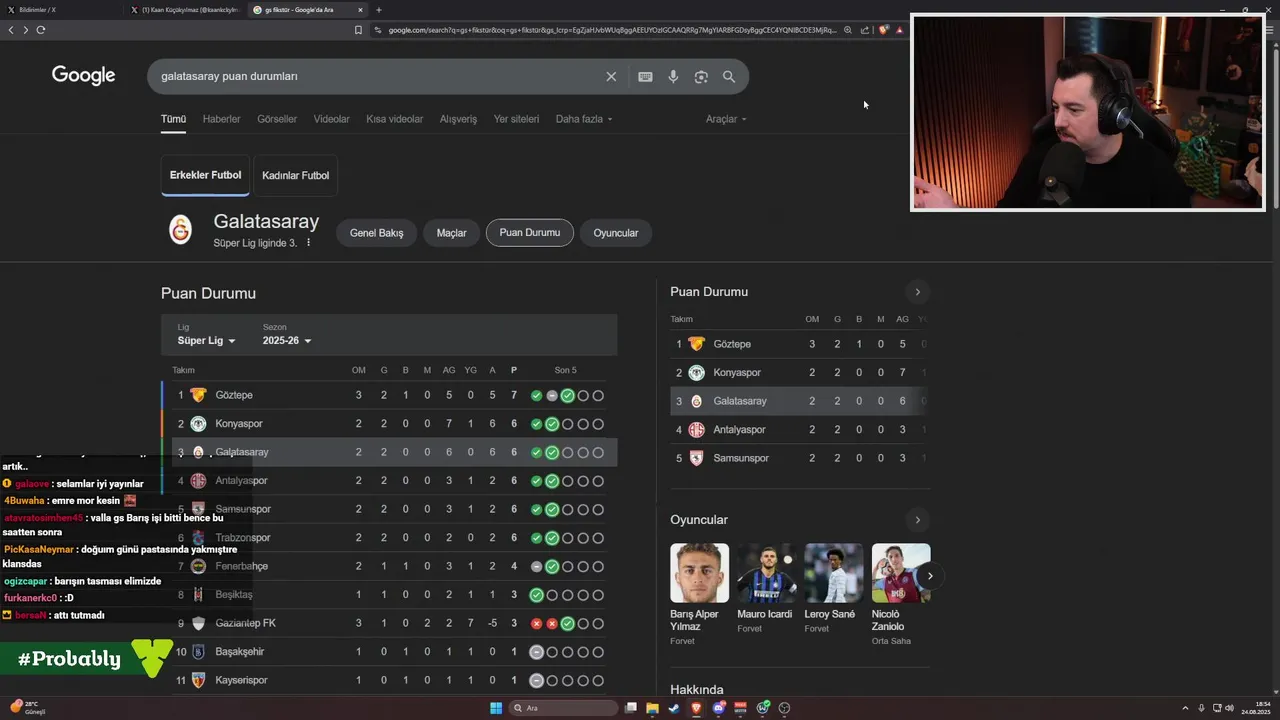Show hidden system tray icons
This screenshot has height=720, width=1280.
tap(1187, 708)
